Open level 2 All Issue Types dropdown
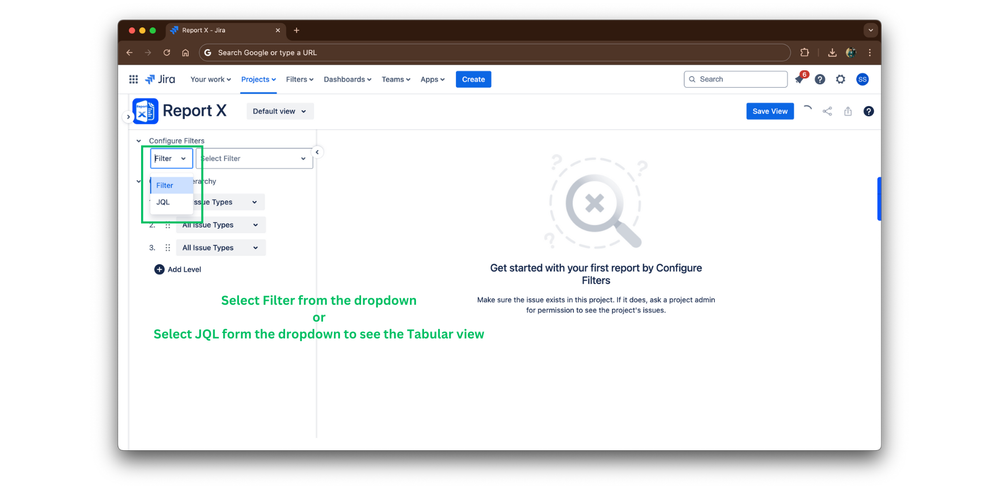 click(220, 225)
